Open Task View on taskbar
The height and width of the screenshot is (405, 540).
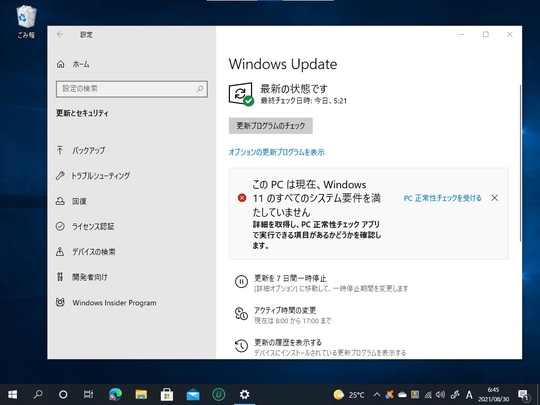tap(89, 394)
